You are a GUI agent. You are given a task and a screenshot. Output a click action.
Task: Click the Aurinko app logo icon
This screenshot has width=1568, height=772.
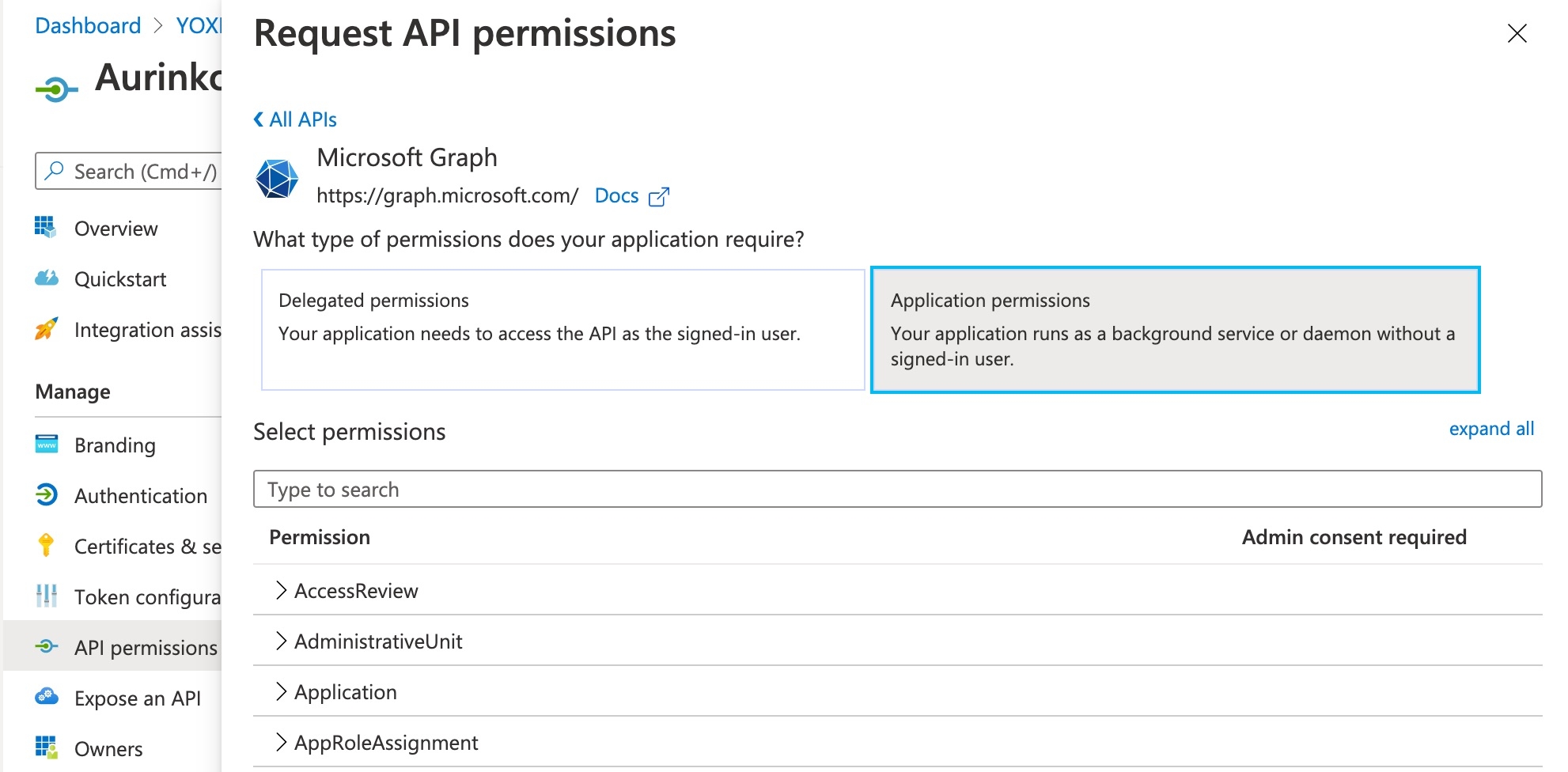click(57, 89)
